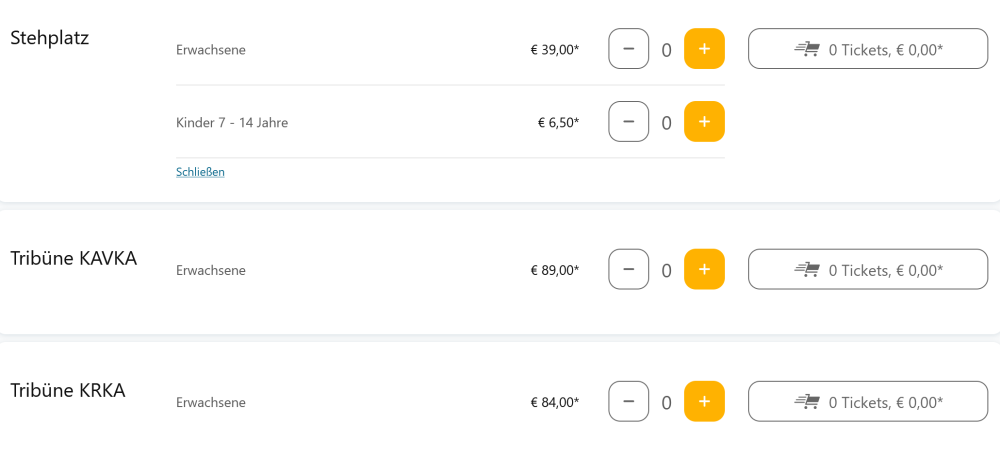Add one Tribüne KRKA adult ticket
This screenshot has height=460, width=1000.
tap(704, 402)
